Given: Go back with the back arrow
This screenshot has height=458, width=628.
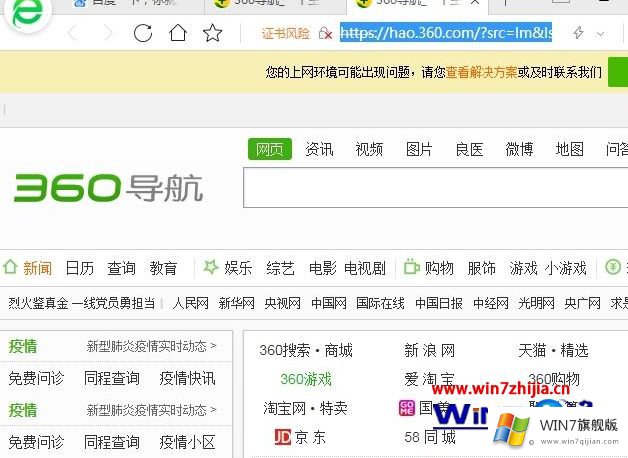Looking at the screenshot, I should tap(73, 33).
